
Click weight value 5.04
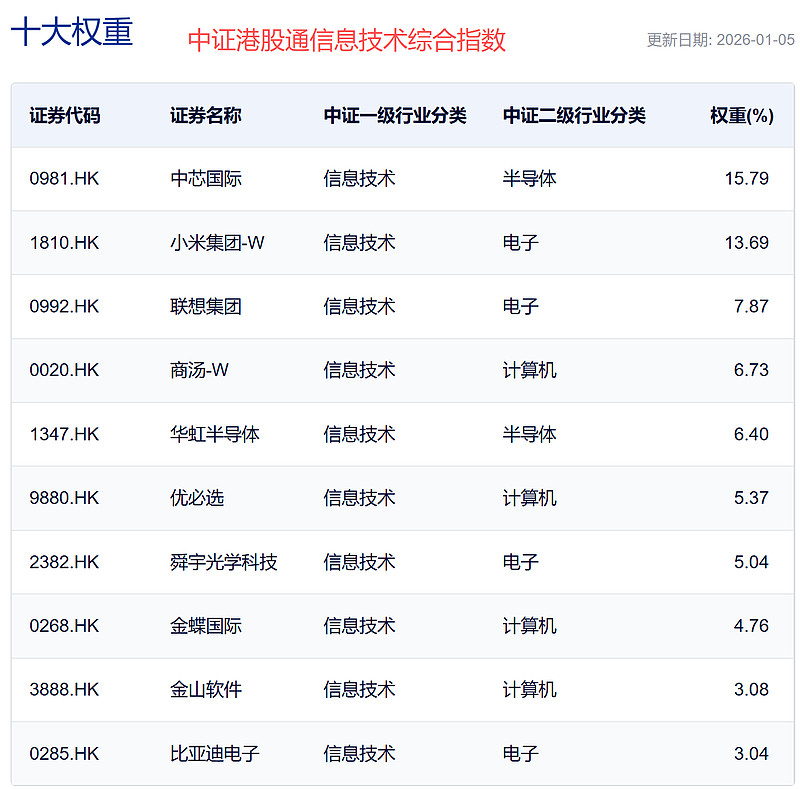[751, 562]
